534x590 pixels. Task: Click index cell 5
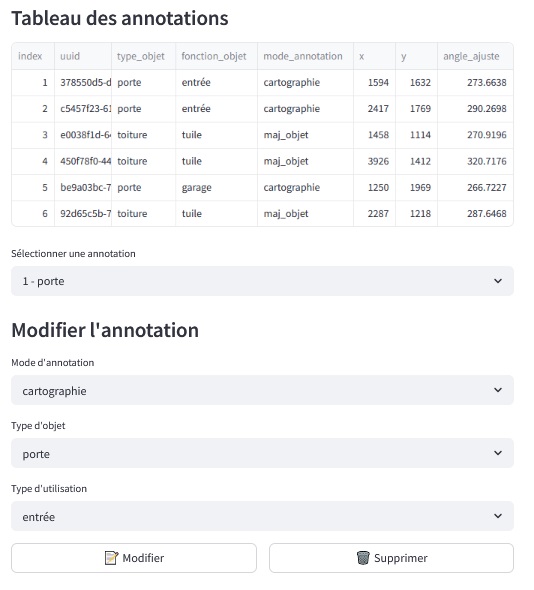click(33, 187)
